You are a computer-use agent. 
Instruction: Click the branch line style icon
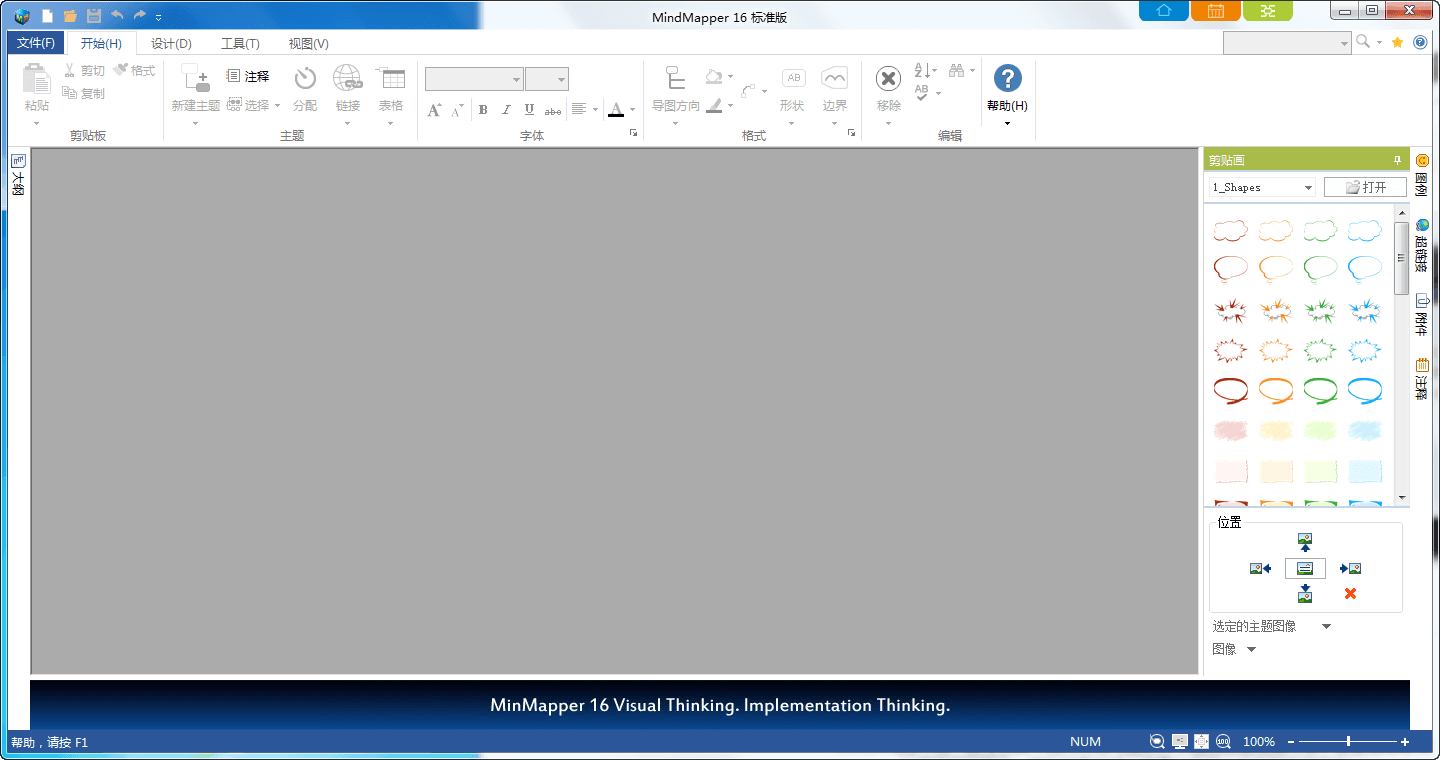[x=749, y=90]
